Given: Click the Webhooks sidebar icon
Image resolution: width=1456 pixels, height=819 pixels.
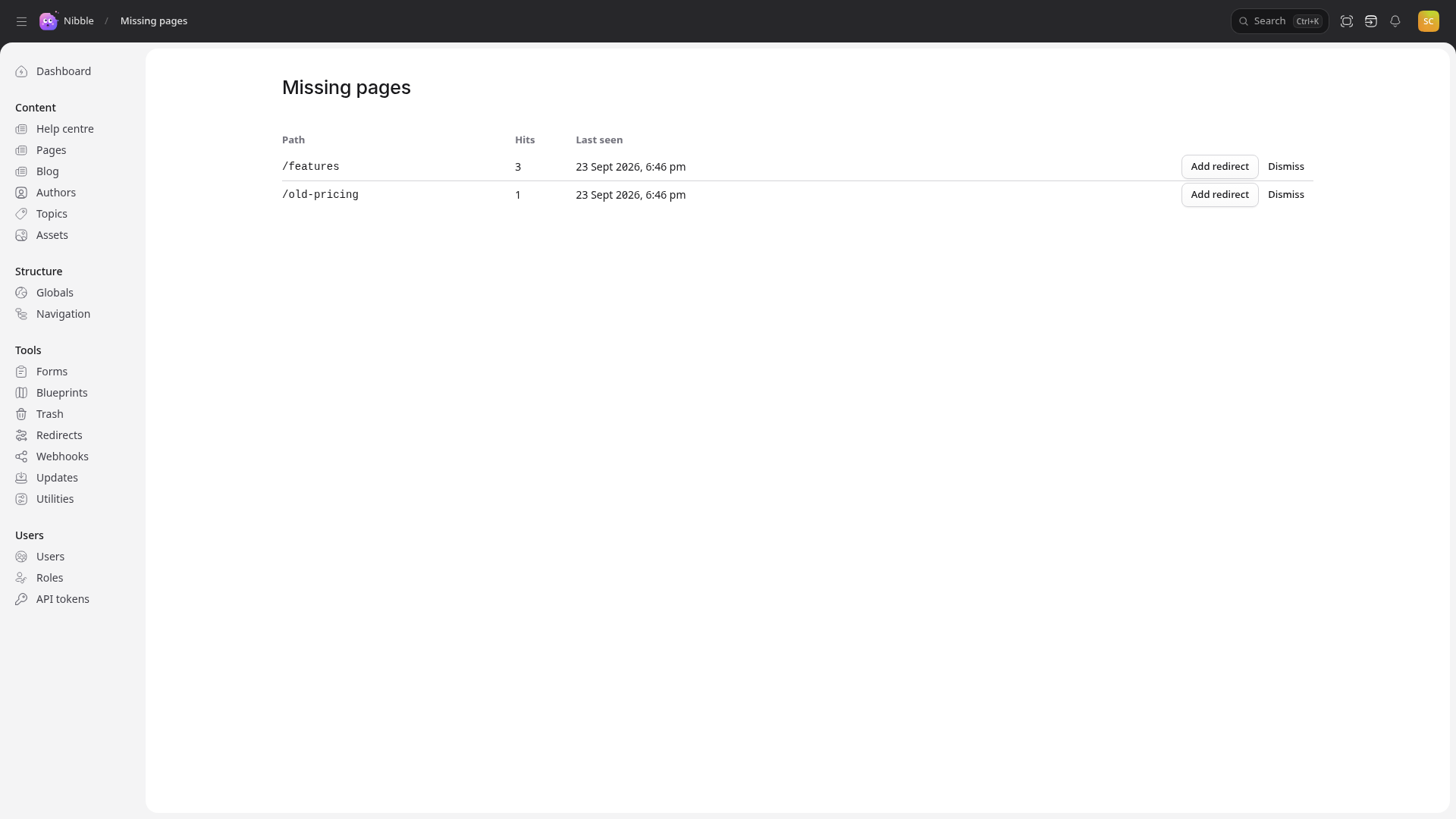Looking at the screenshot, I should coord(21,457).
